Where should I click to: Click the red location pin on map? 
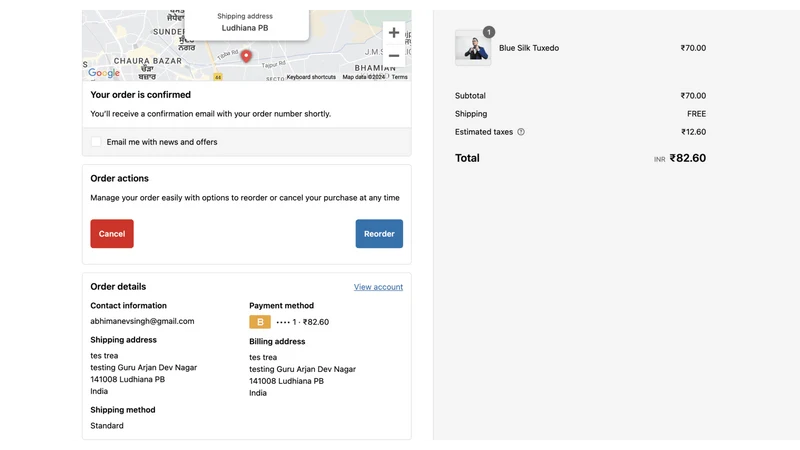click(x=246, y=56)
